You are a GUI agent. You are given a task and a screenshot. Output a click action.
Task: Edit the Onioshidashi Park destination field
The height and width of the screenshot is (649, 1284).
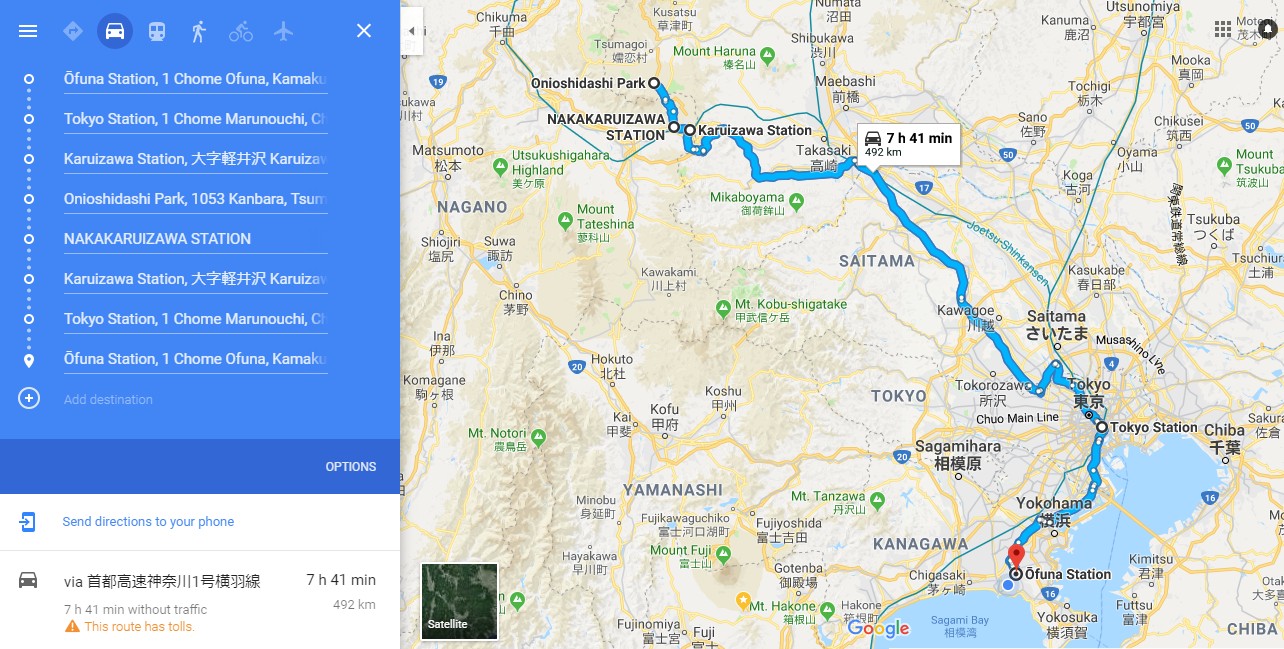(195, 199)
